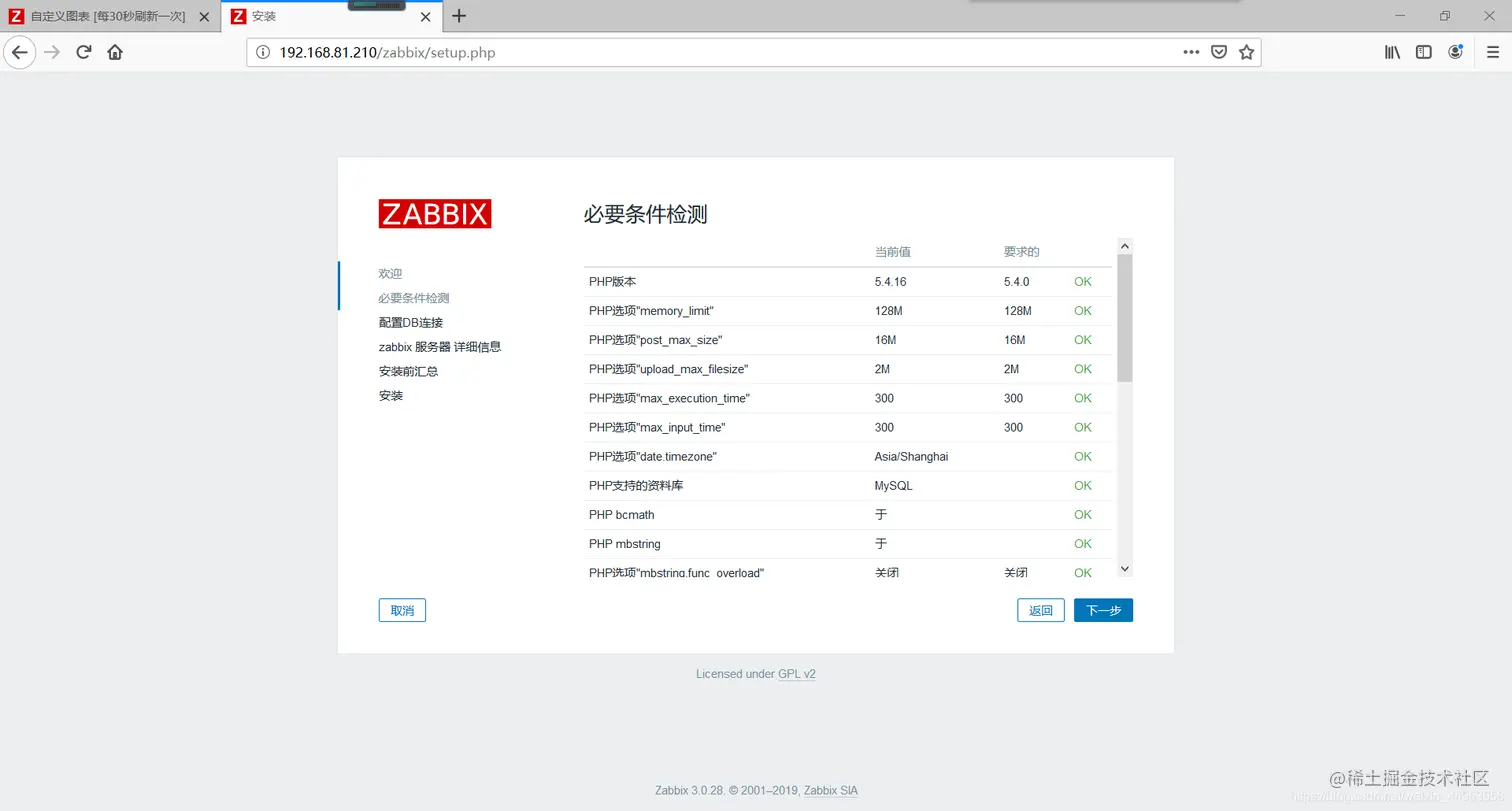Click the MySQL value cell
This screenshot has width=1512, height=811.
coord(893,485)
